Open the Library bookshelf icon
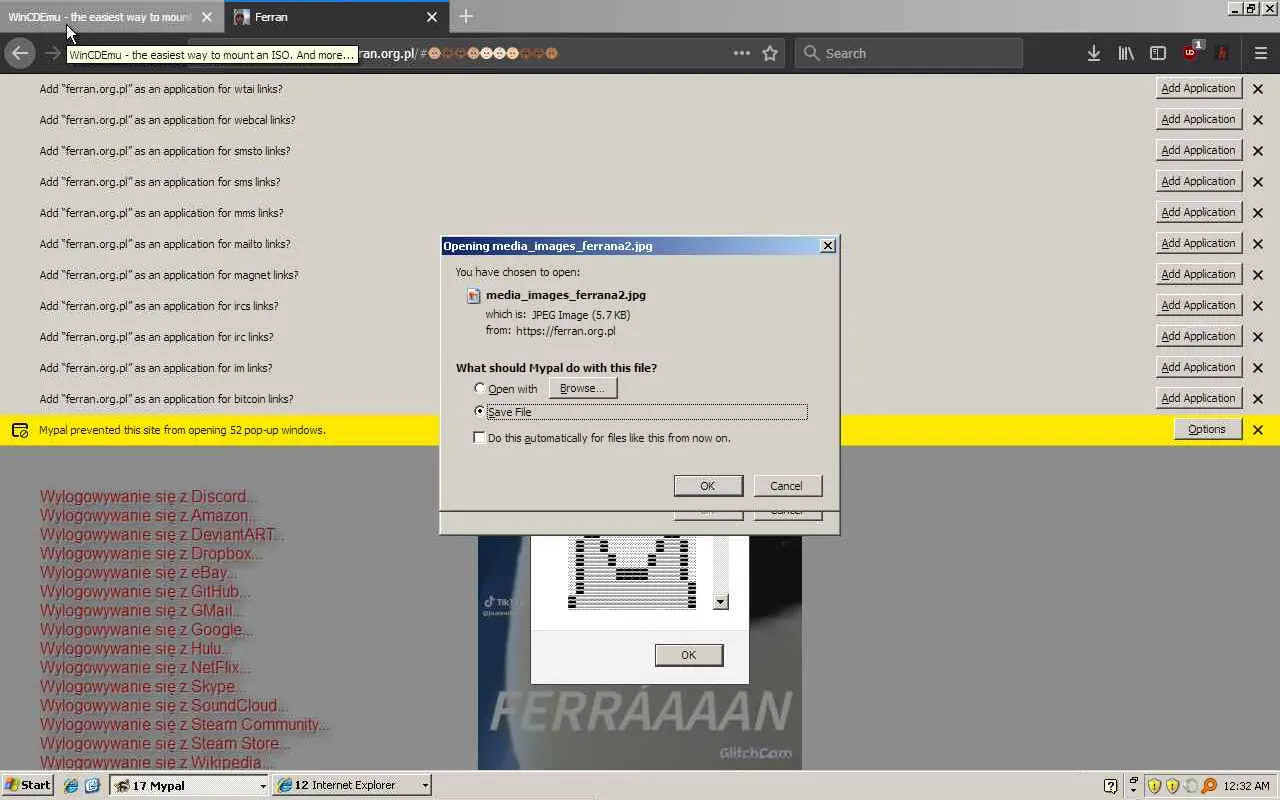This screenshot has height=800, width=1280. coord(1126,53)
